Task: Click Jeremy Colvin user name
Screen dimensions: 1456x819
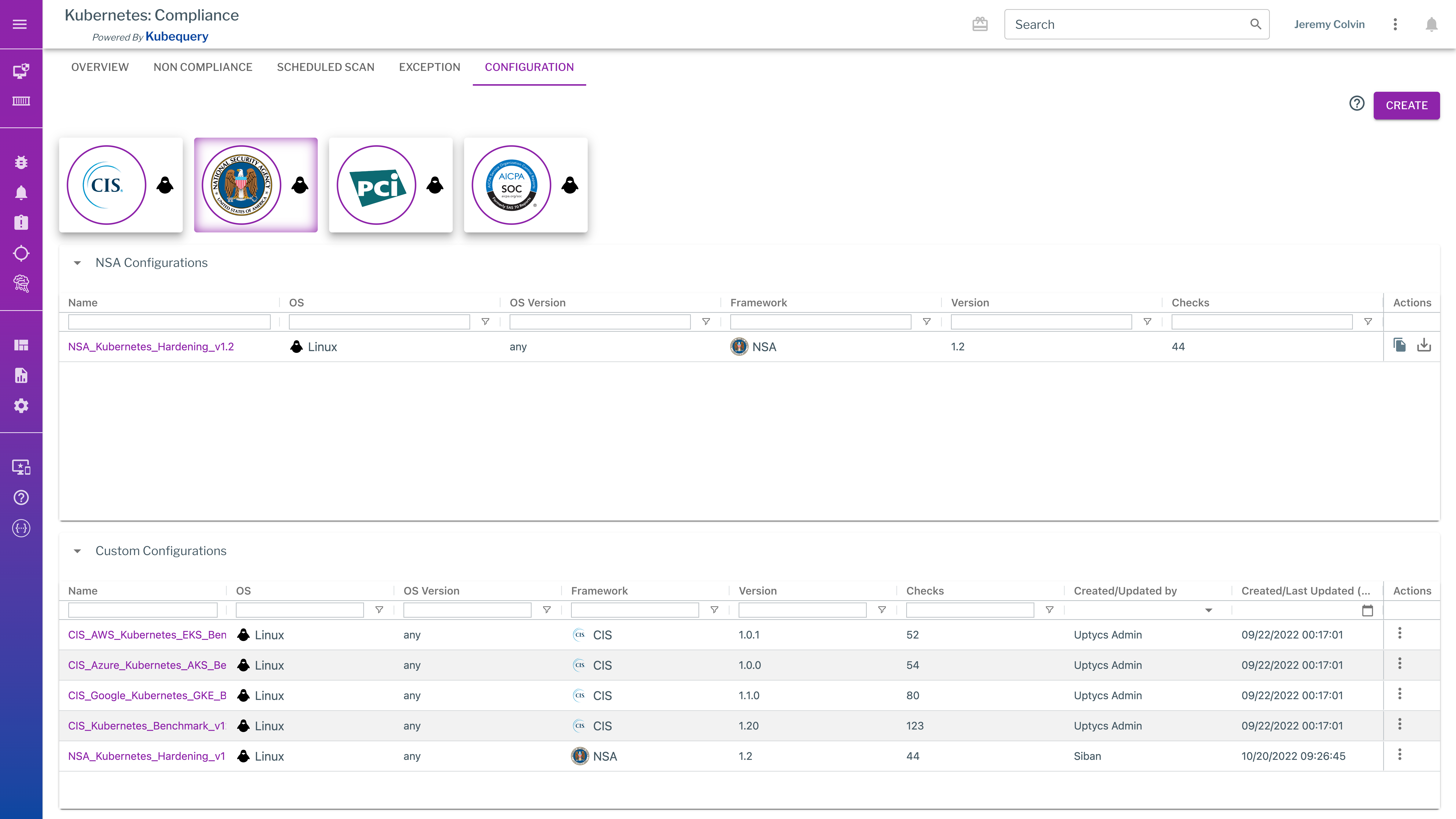Action: 1329,24
